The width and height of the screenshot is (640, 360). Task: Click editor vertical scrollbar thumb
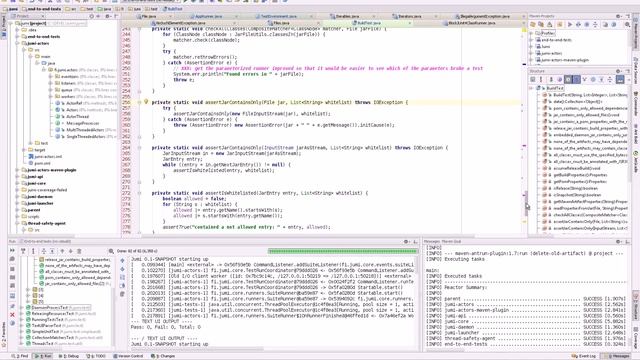(x=526, y=203)
